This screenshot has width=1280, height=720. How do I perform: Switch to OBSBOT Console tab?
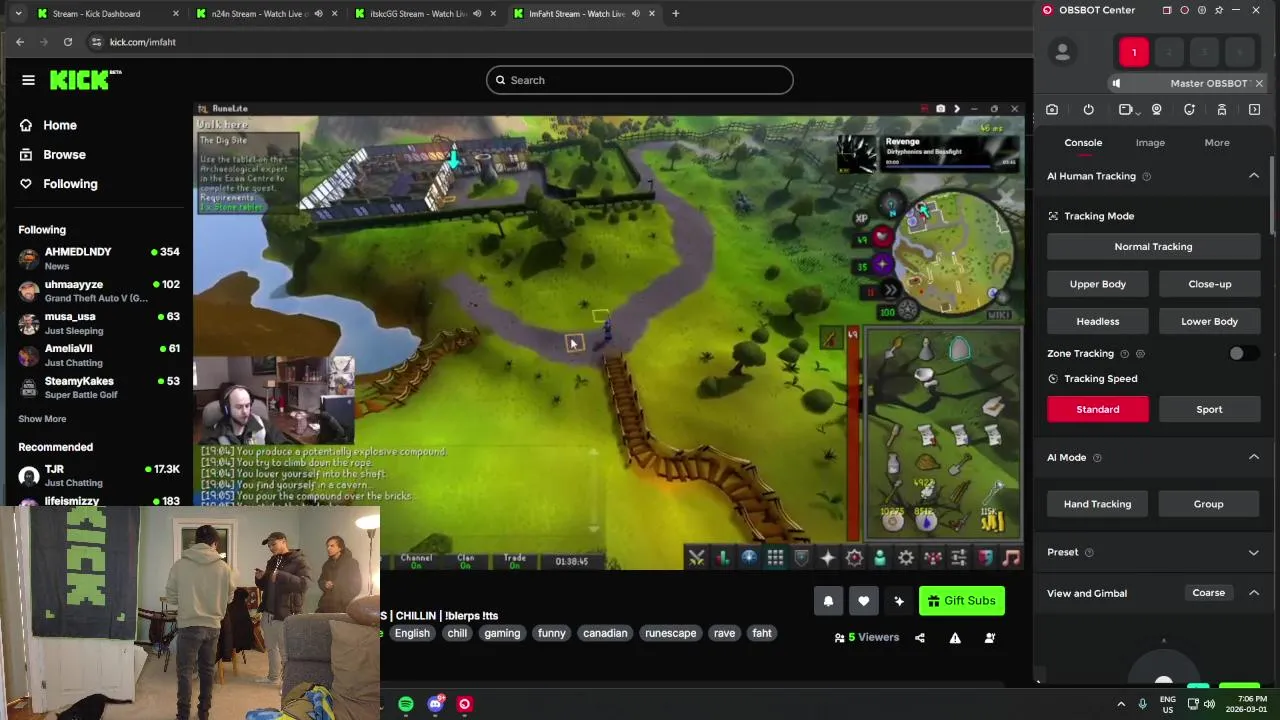pyautogui.click(x=1083, y=143)
